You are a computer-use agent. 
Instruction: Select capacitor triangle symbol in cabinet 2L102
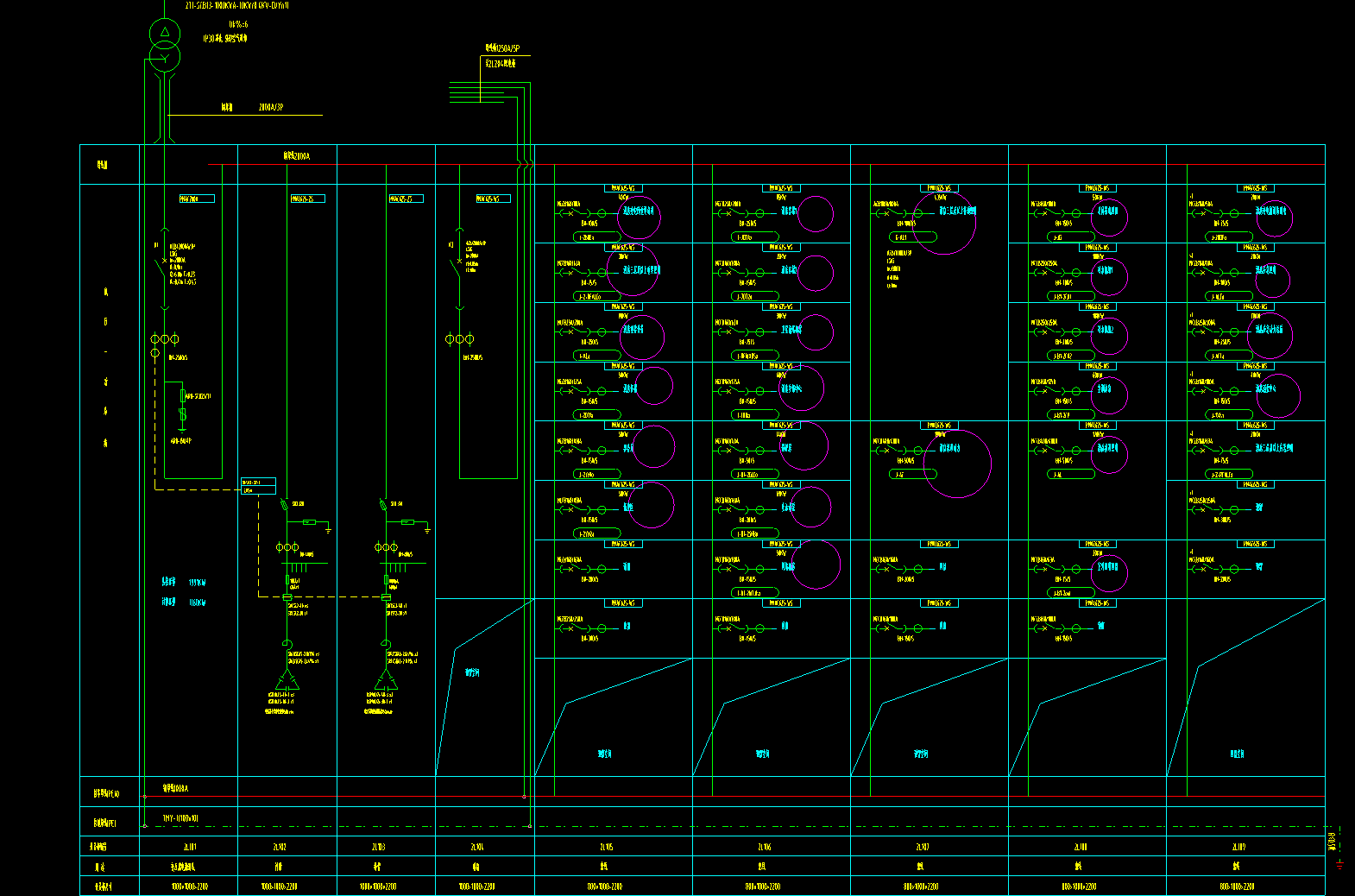pos(287,680)
